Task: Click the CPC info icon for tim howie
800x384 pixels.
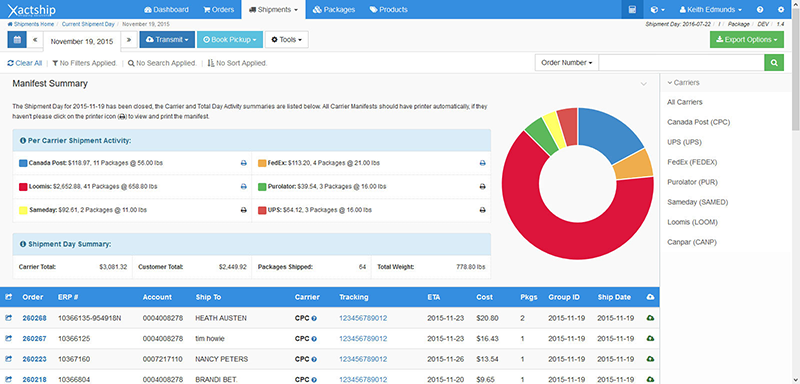Action: click(x=314, y=339)
